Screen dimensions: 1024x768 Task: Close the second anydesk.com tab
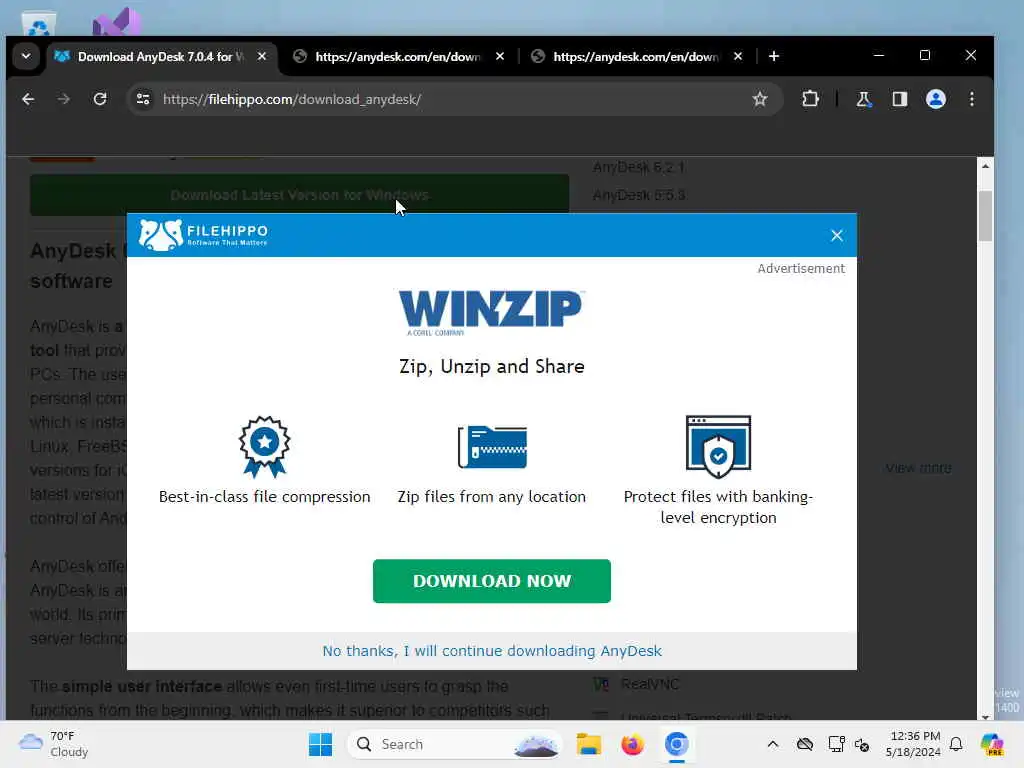pyautogui.click(x=500, y=56)
